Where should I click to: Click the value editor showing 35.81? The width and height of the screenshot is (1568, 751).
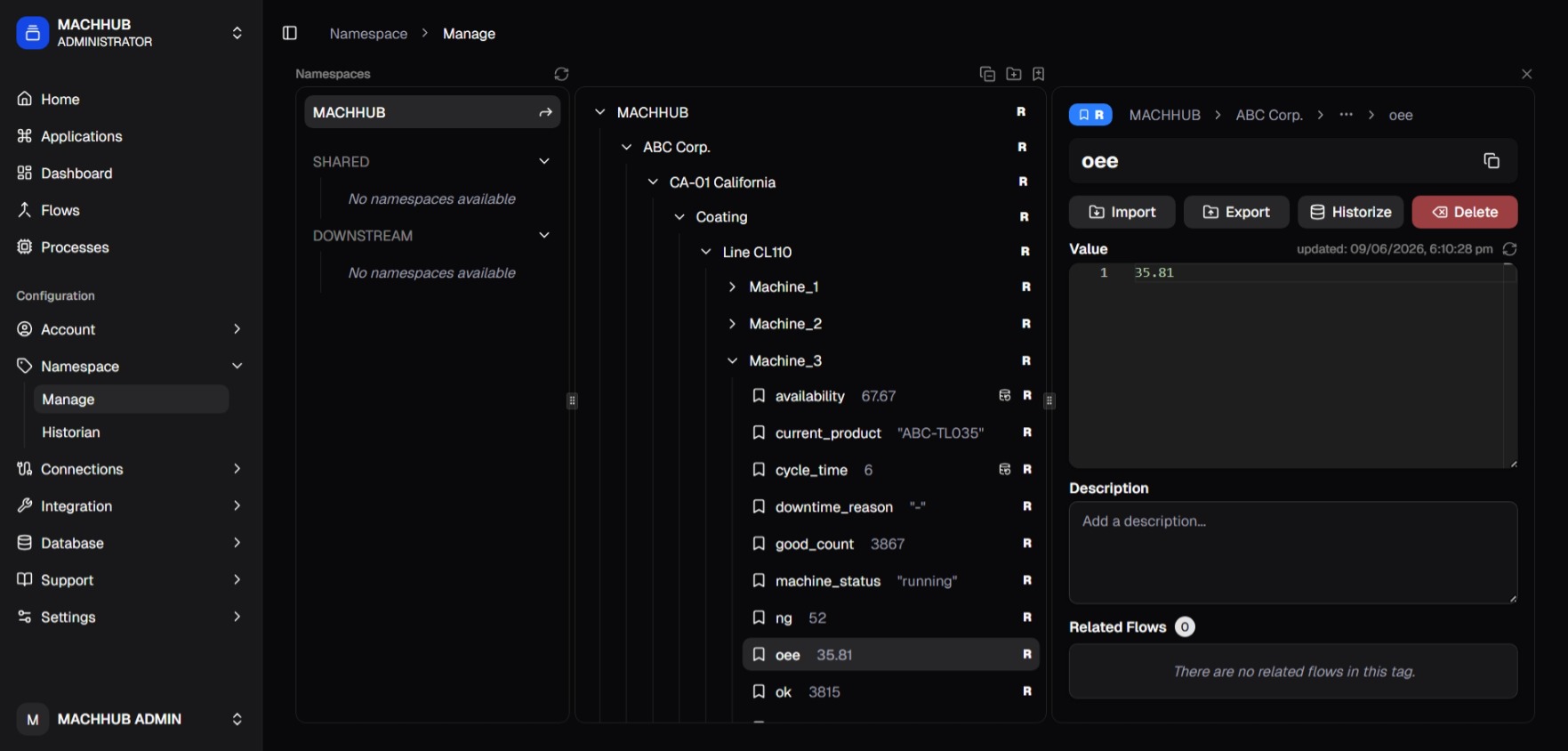pos(1293,366)
